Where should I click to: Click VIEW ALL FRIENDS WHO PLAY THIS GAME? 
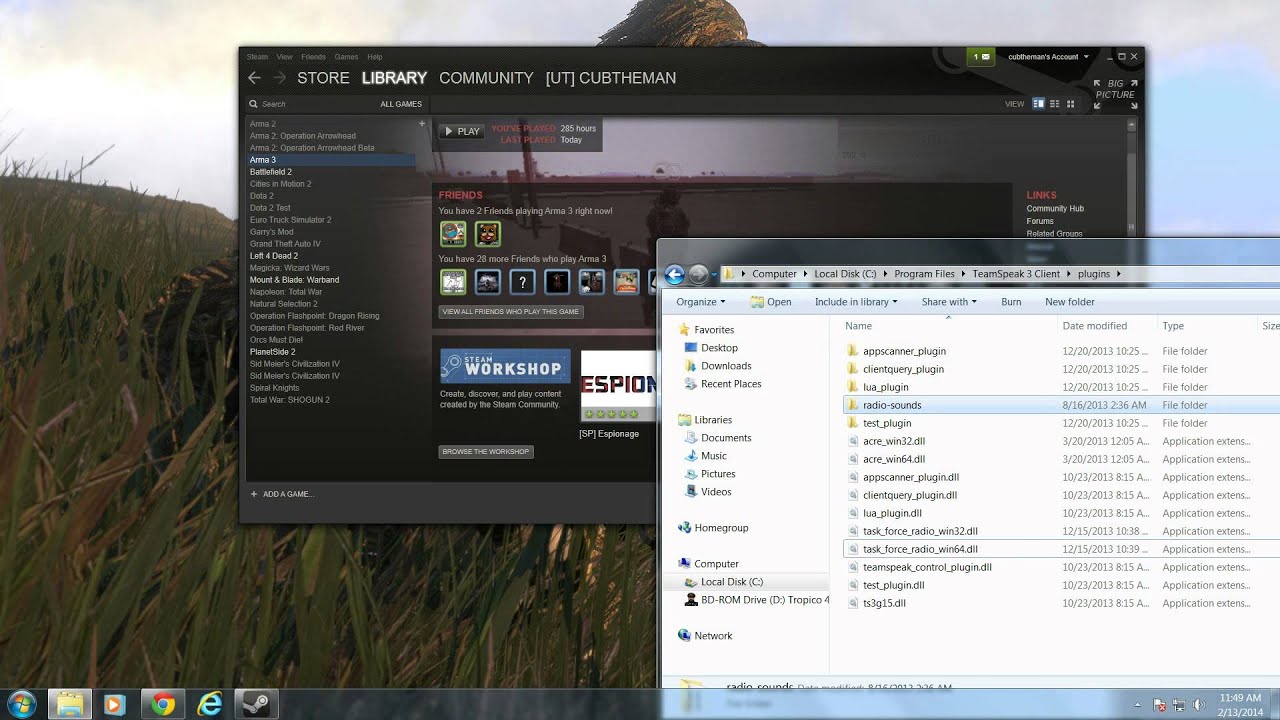(511, 312)
